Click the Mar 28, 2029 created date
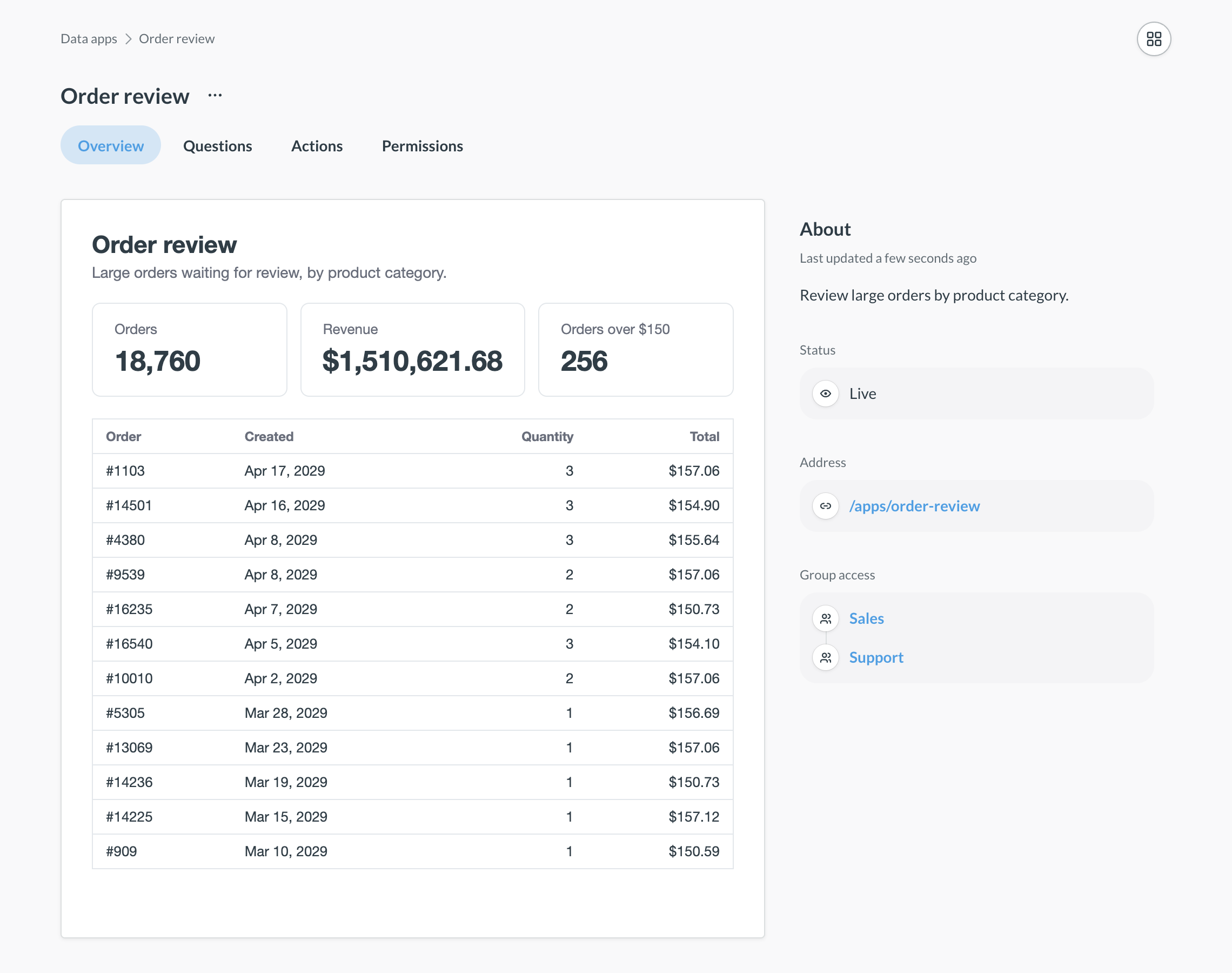The width and height of the screenshot is (1232, 973). [x=286, y=713]
